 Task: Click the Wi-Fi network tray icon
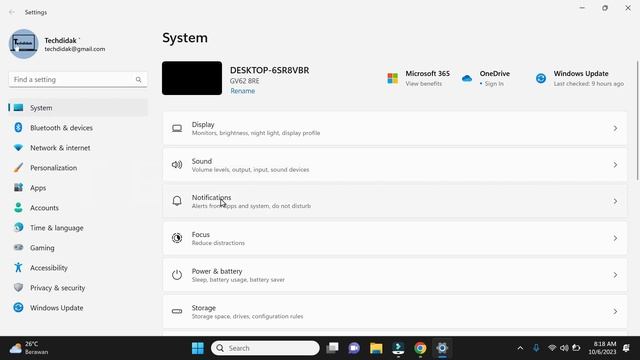(552, 348)
